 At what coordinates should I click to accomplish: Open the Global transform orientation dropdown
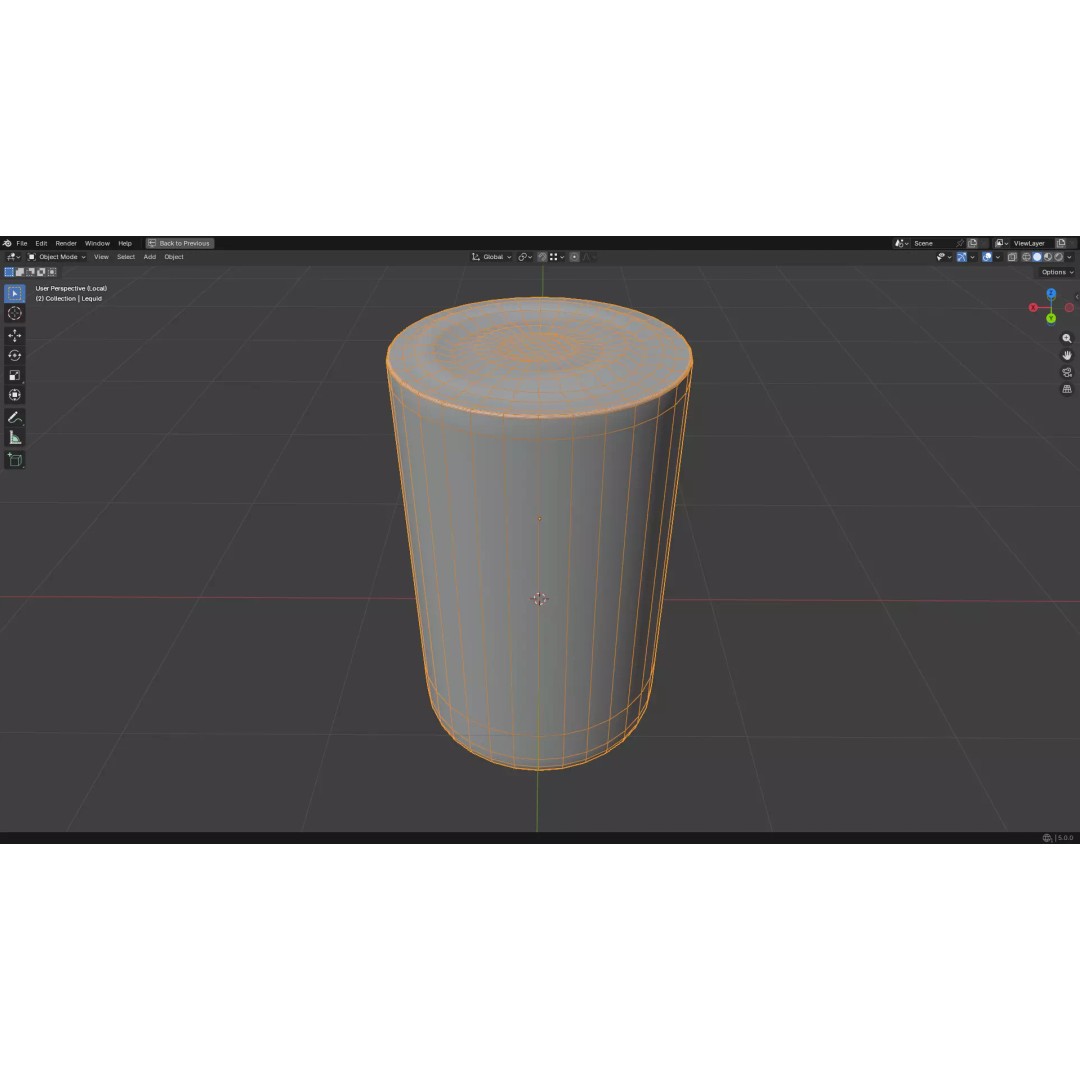pyautogui.click(x=492, y=257)
